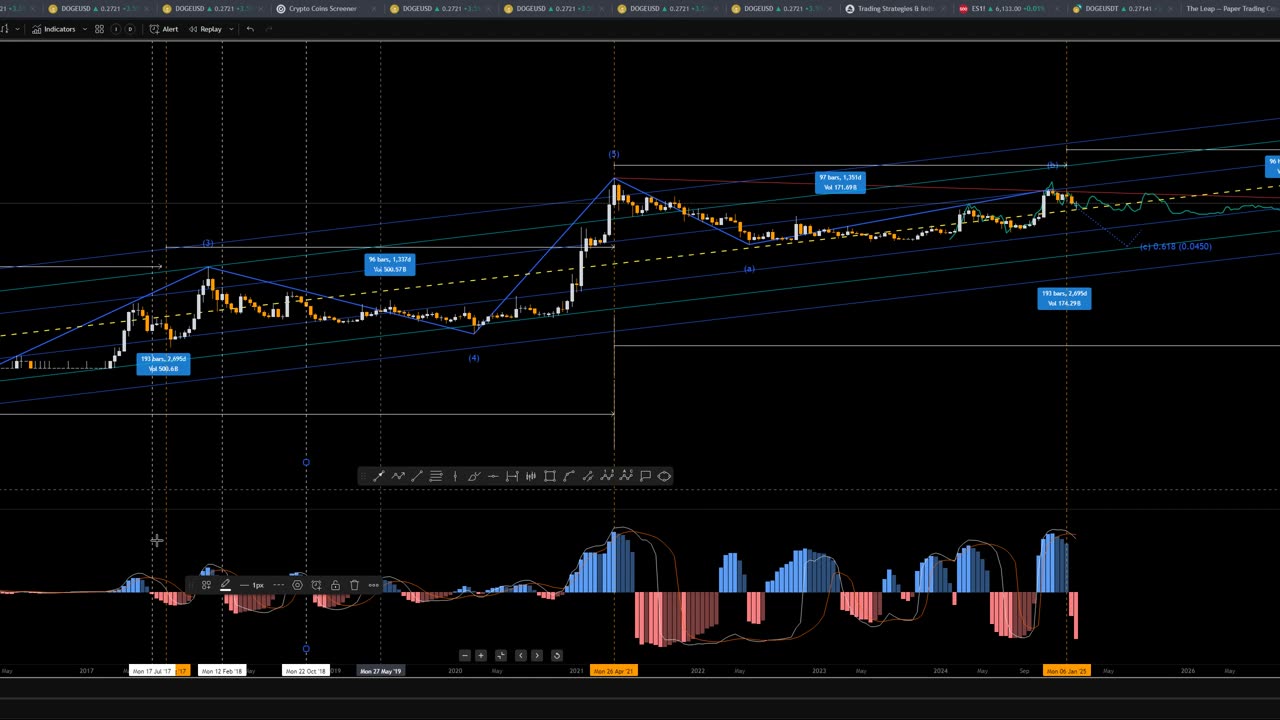This screenshot has height=720, width=1280.
Task: Zoom out the chart with minus button
Action: (464, 656)
